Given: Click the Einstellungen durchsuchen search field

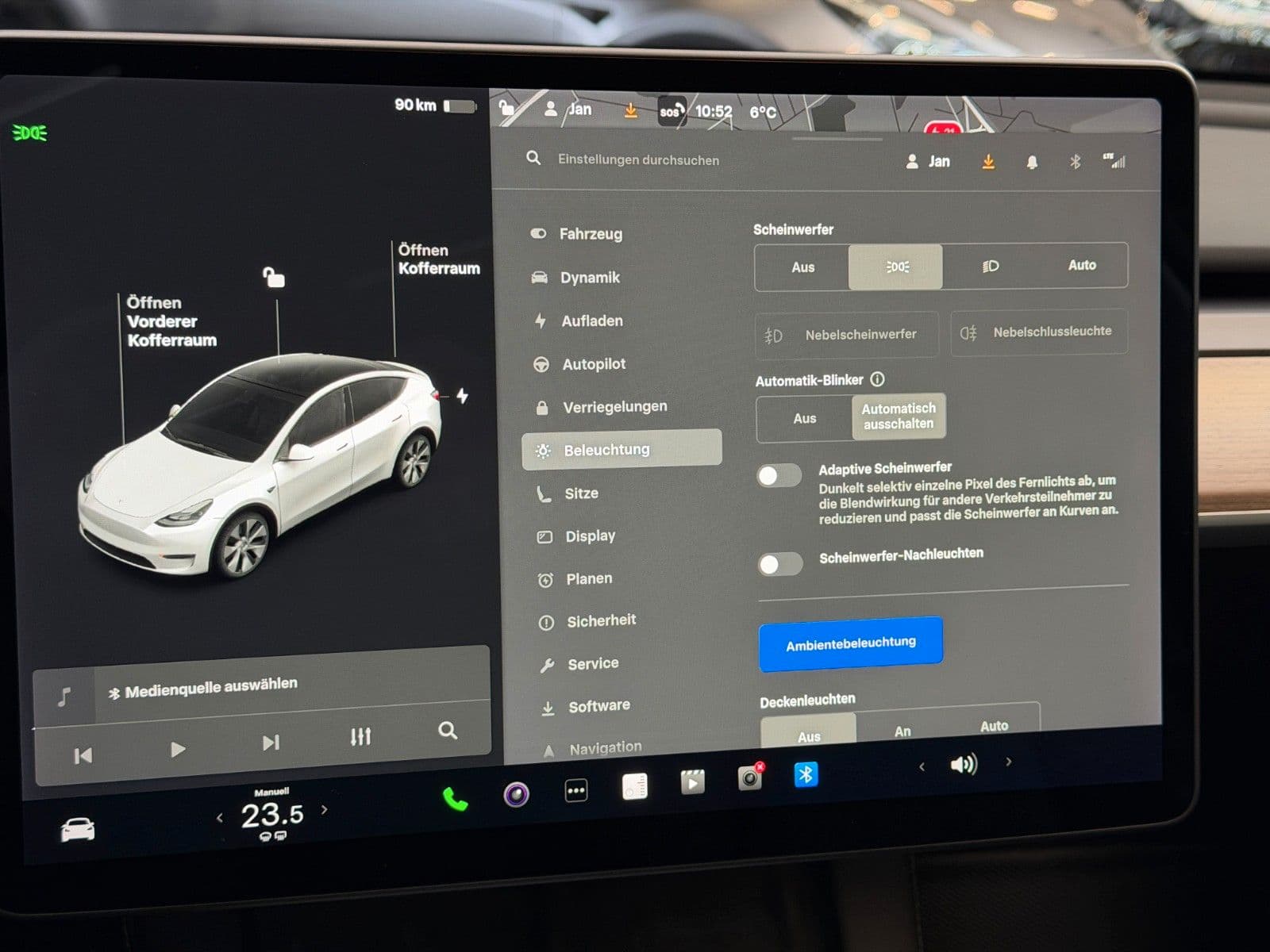Looking at the screenshot, I should pyautogui.click(x=638, y=159).
